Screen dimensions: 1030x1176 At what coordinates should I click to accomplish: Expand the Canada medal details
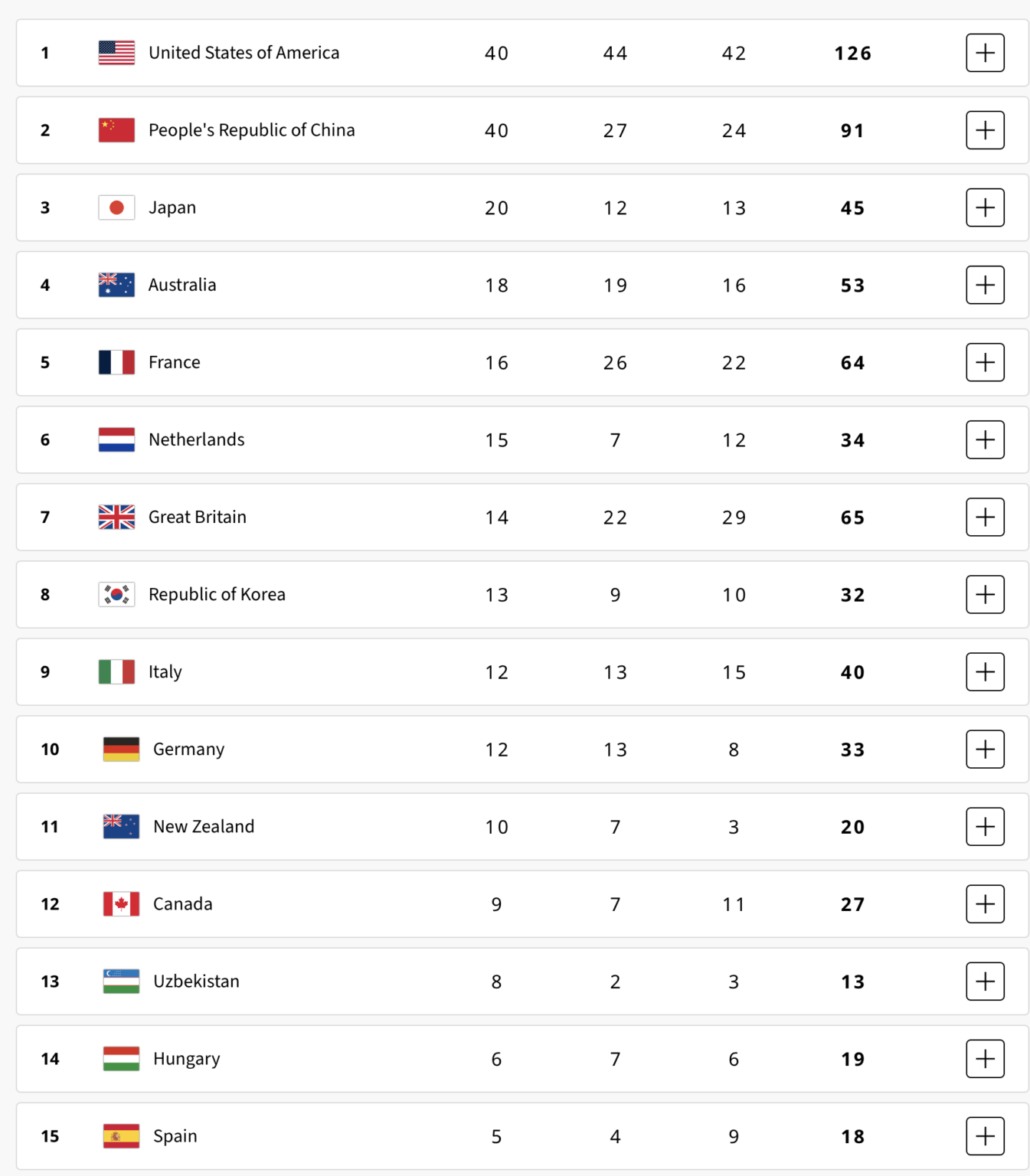(x=985, y=904)
